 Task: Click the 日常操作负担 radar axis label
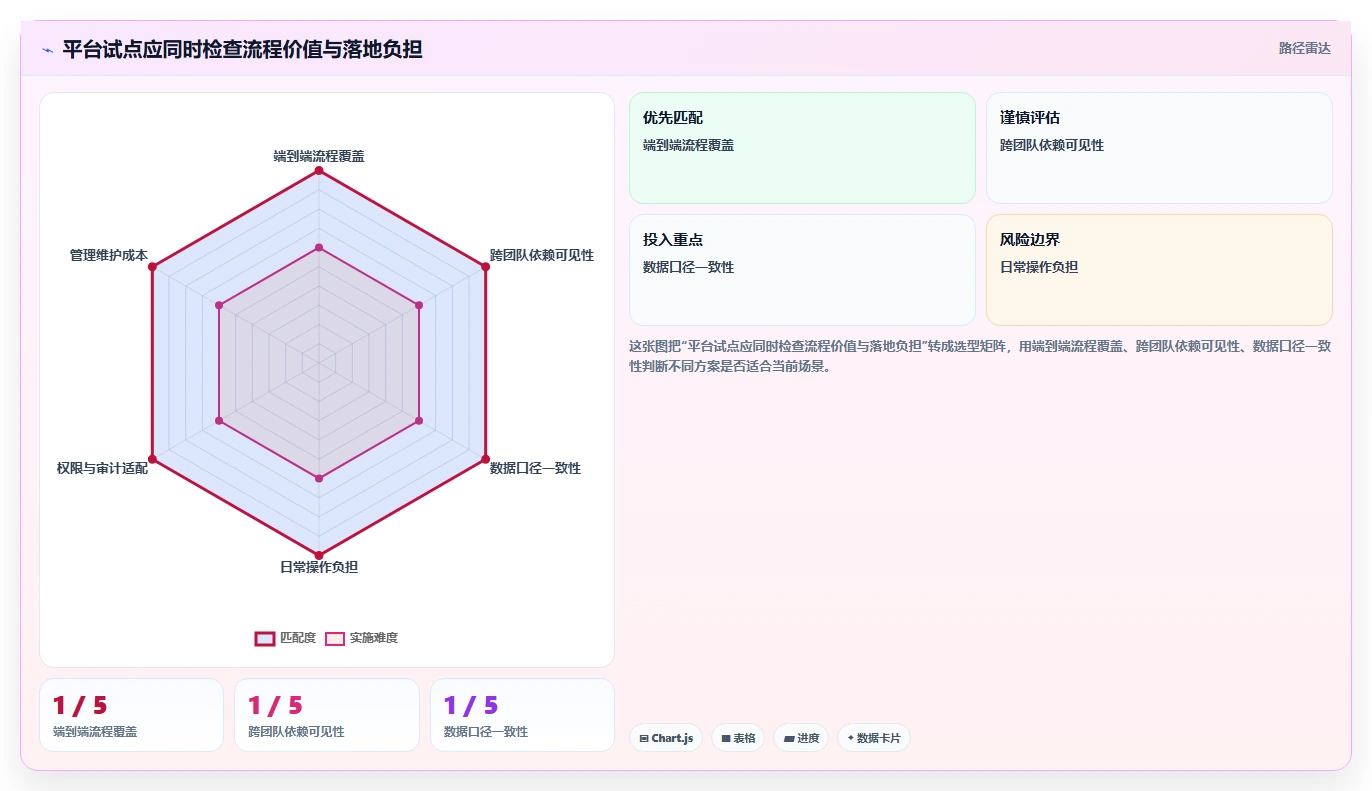click(319, 567)
